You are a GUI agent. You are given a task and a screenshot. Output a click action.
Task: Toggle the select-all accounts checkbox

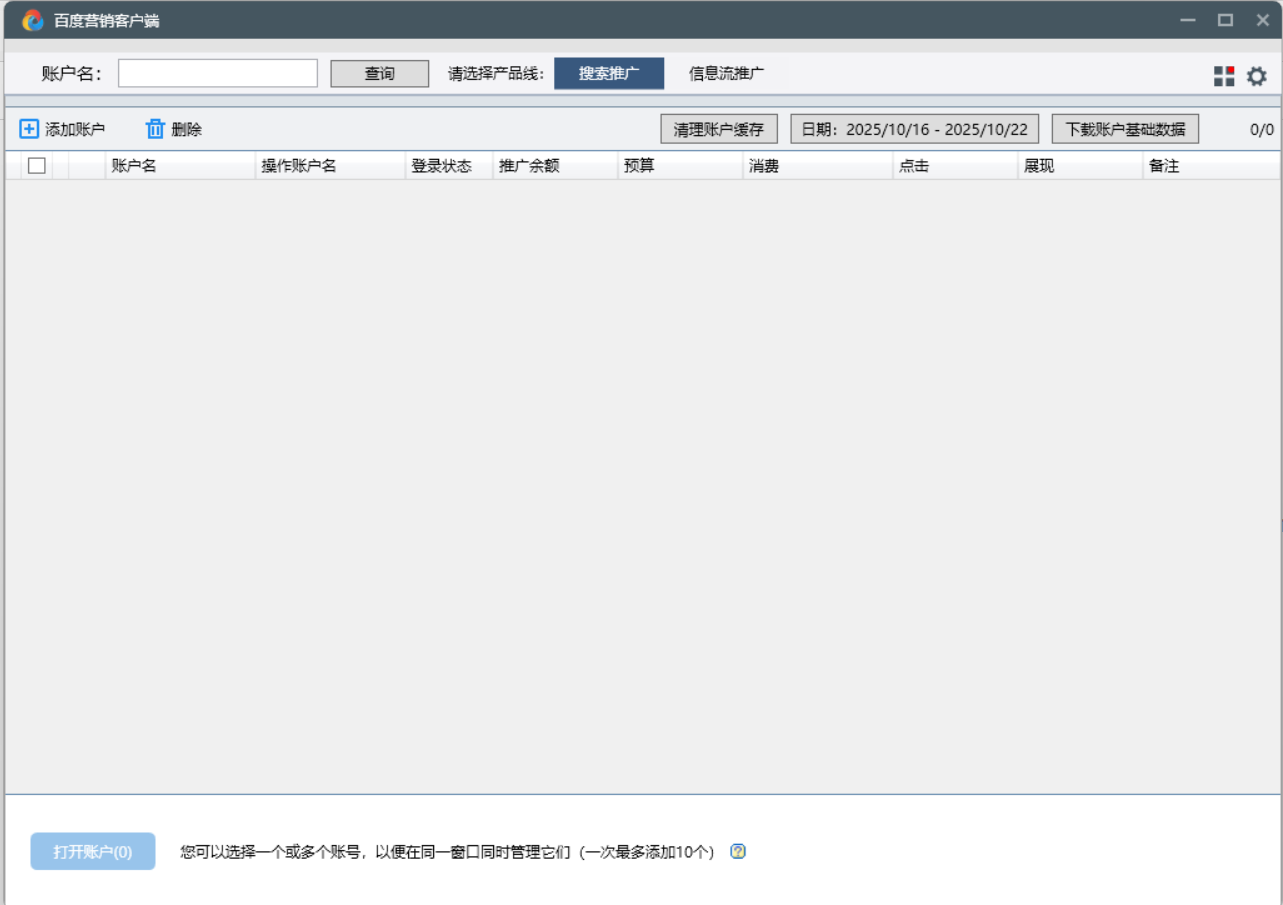36,165
